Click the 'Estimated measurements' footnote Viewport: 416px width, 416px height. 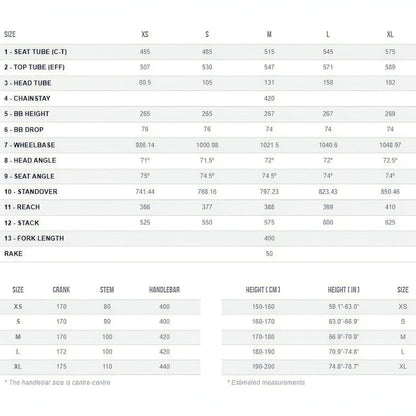[266, 382]
